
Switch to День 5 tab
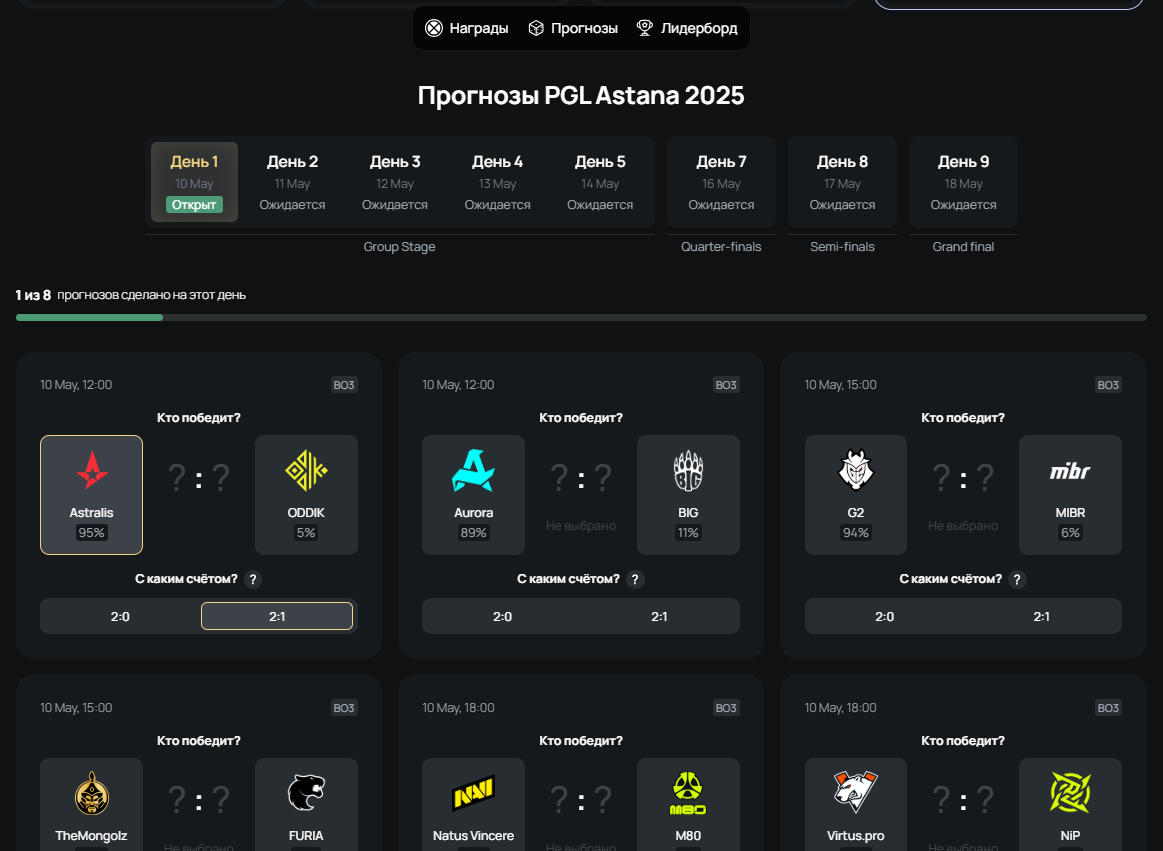(x=600, y=182)
